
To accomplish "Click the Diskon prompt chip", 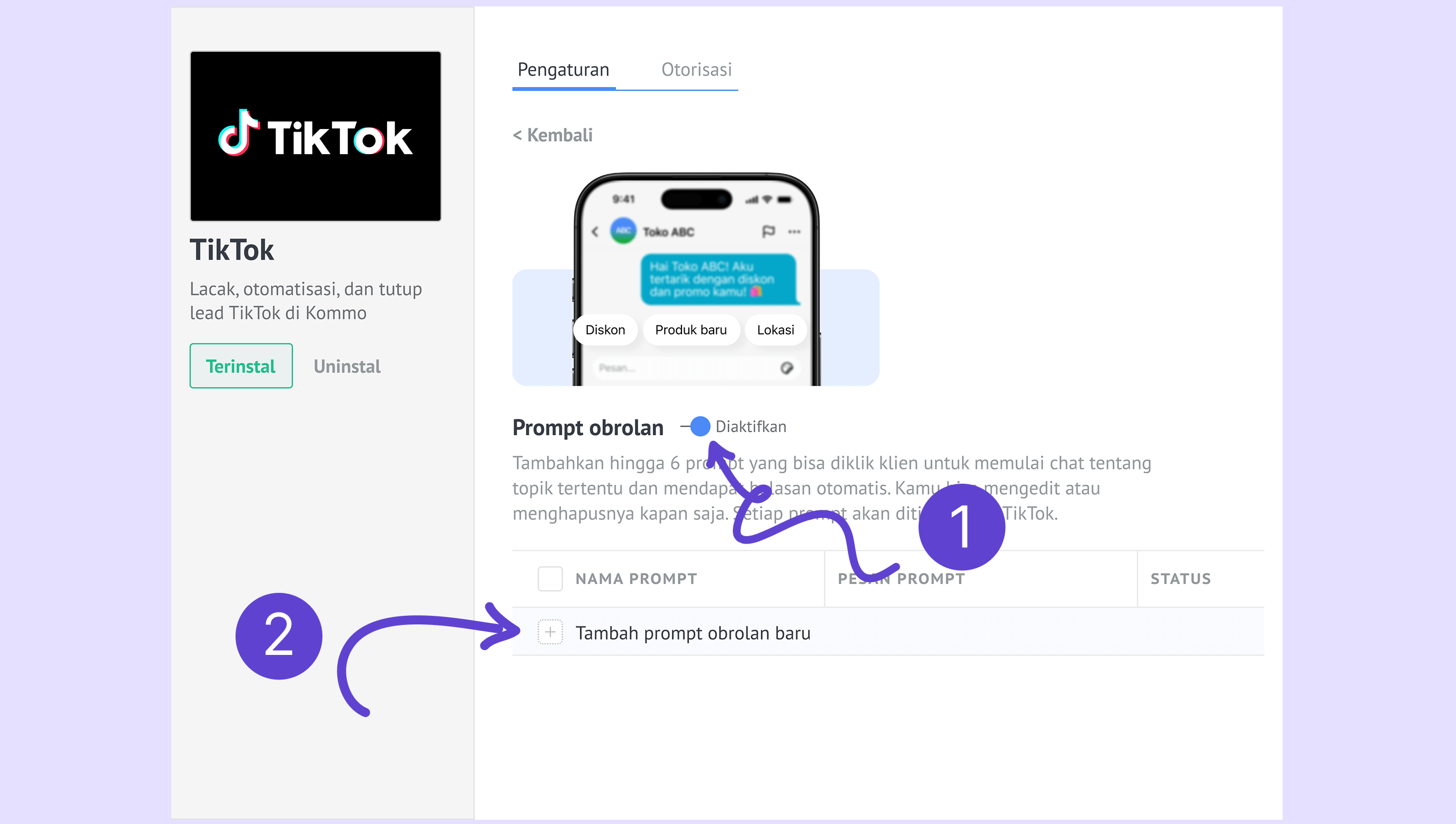I will [x=605, y=330].
